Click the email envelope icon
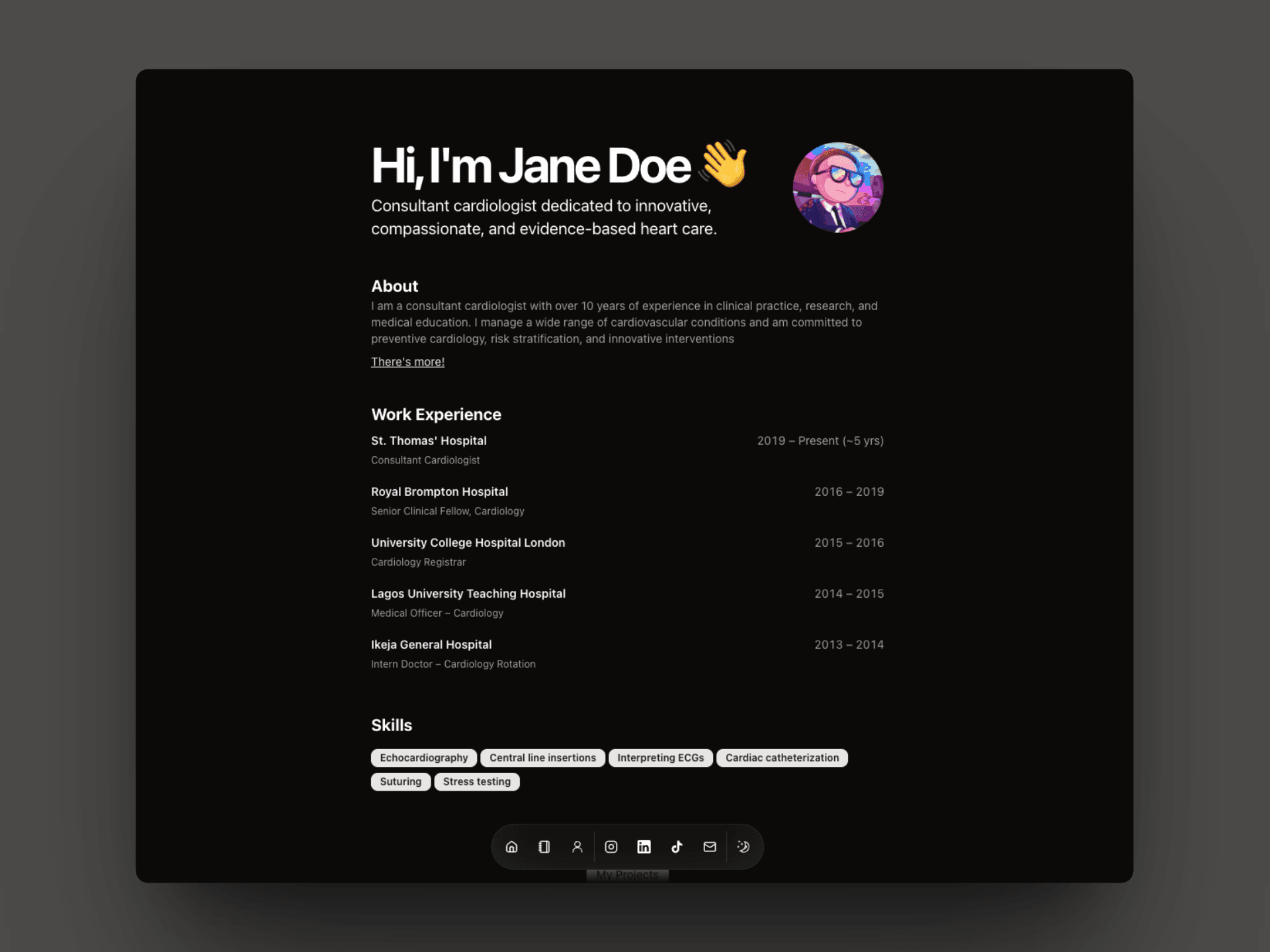 pos(710,847)
